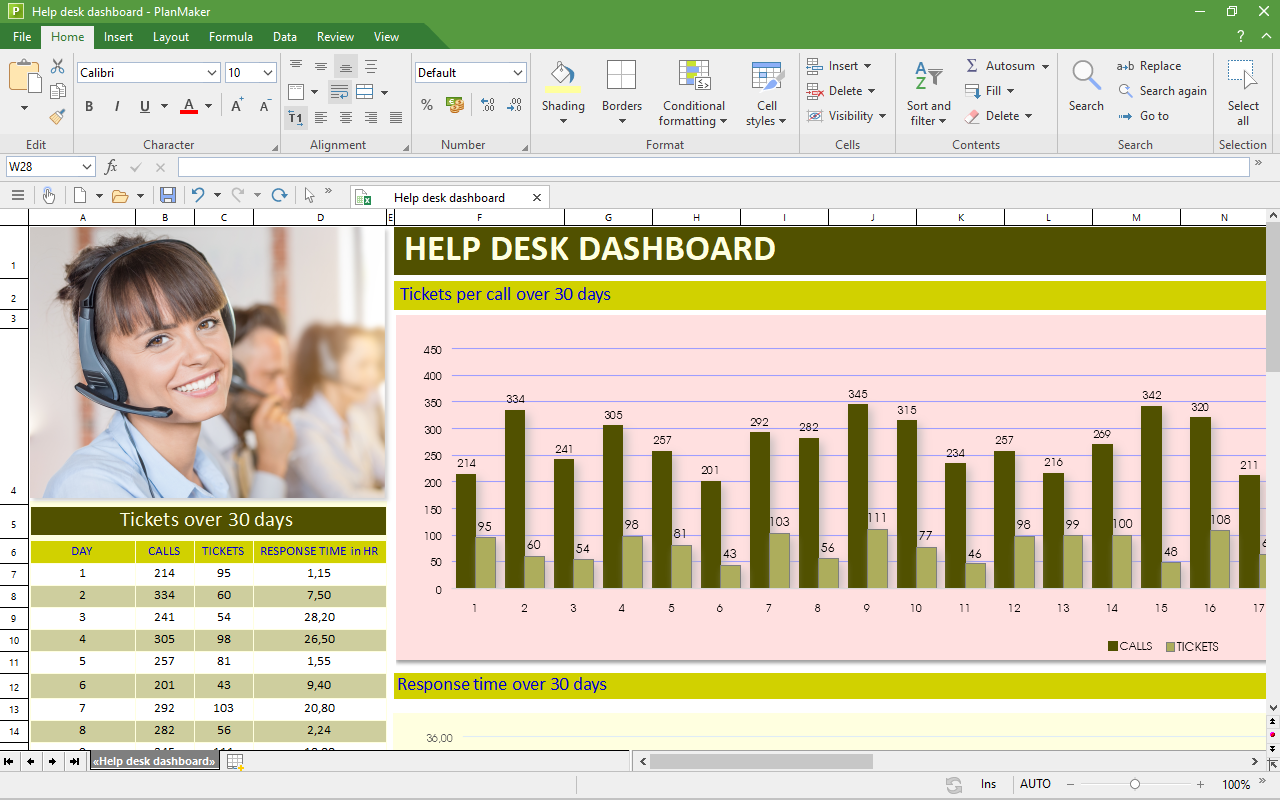Viewport: 1280px width, 800px height.
Task: Click the hamburger menu icon in quick toolbar
Action: point(18,196)
